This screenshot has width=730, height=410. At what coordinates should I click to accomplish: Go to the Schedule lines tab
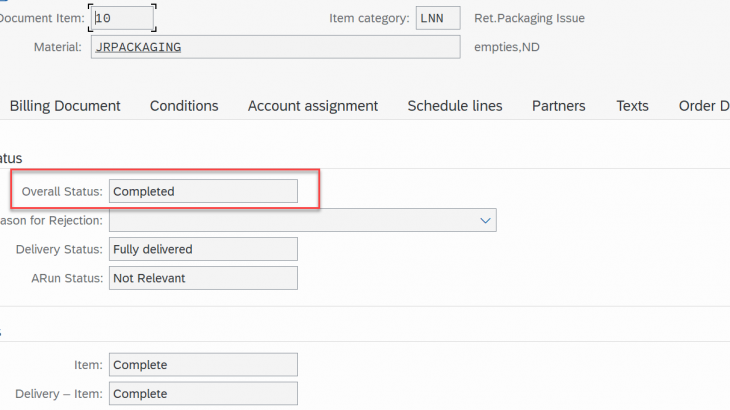[x=455, y=106]
